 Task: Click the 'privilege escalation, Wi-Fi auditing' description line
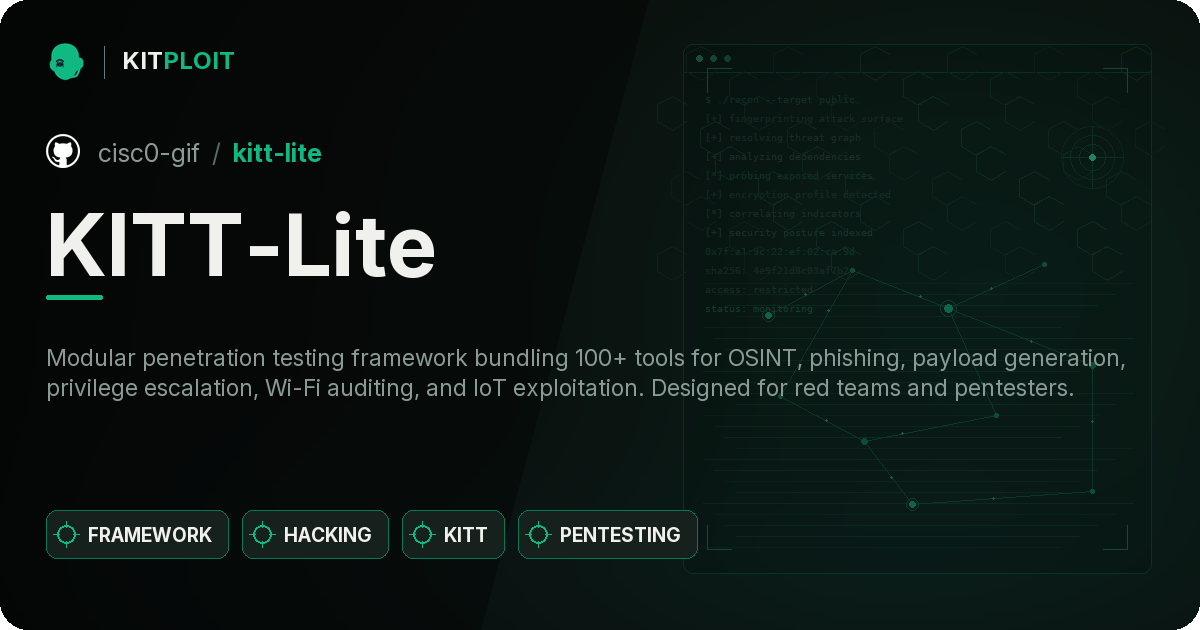pos(560,388)
